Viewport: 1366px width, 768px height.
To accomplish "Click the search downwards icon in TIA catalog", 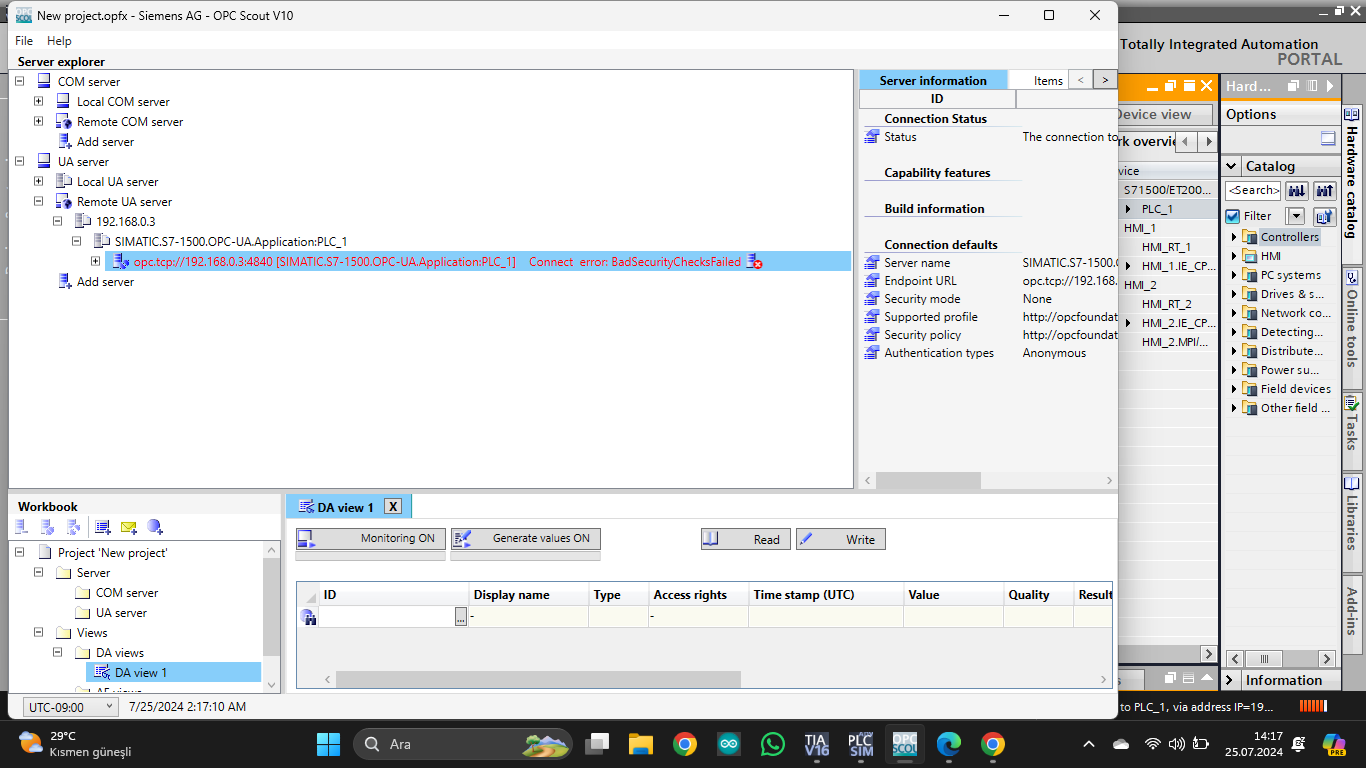I will point(1297,190).
